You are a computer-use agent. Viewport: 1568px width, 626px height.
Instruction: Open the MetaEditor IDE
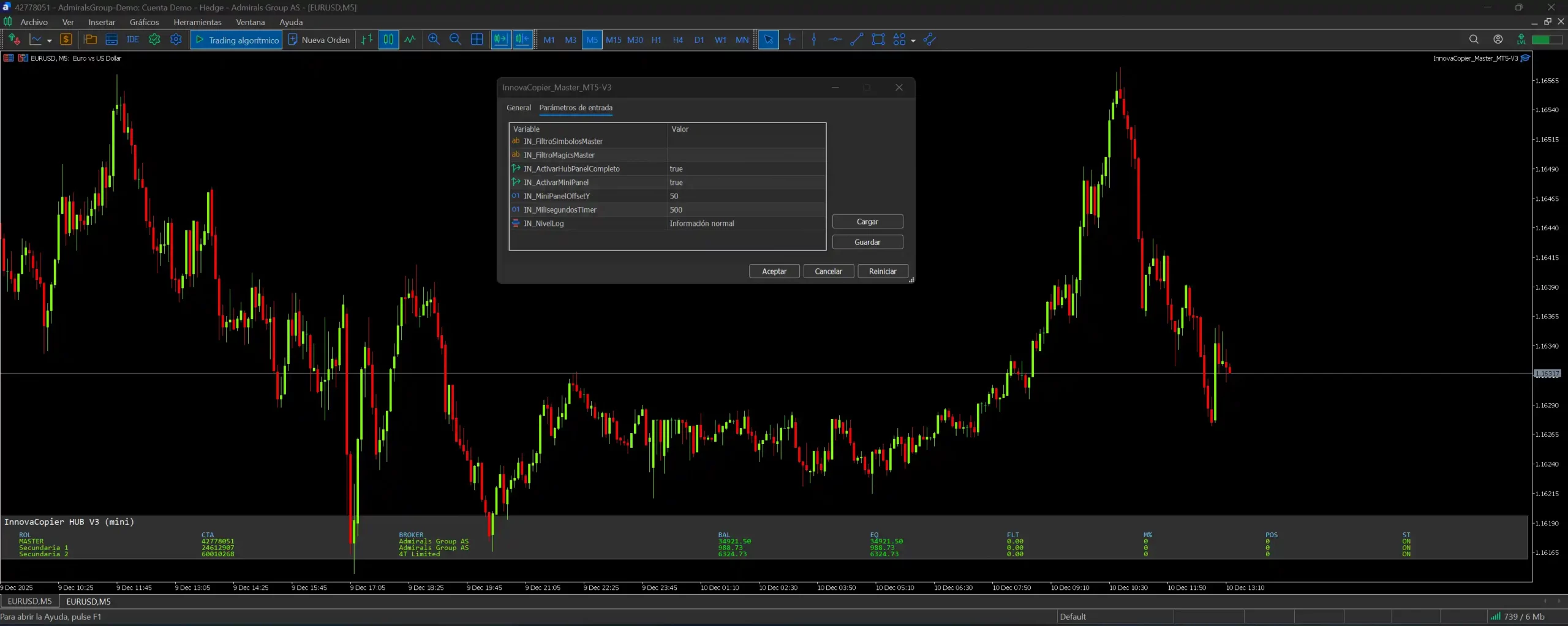[132, 39]
